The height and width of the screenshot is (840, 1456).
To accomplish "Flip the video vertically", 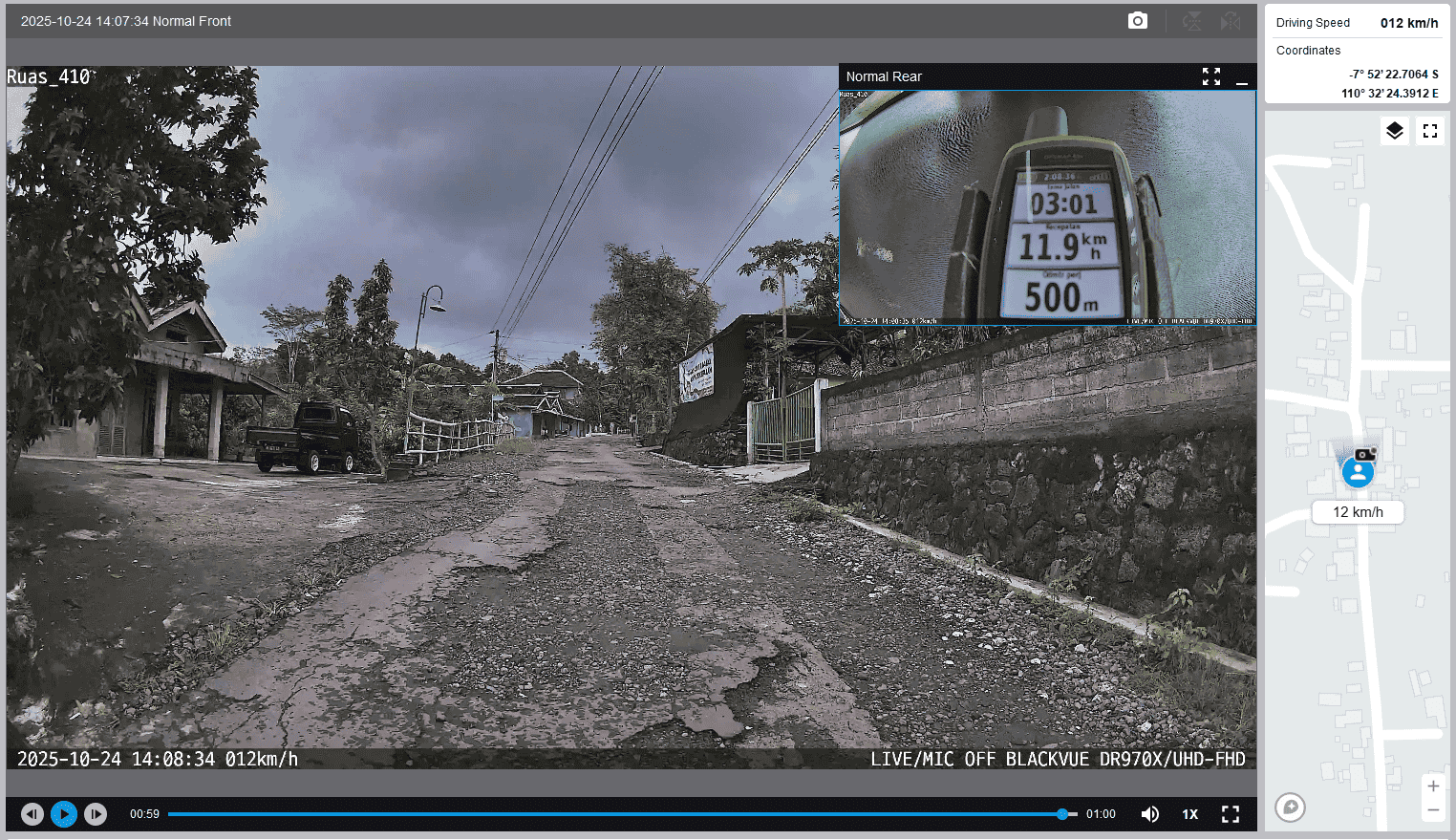I will click(x=1191, y=21).
